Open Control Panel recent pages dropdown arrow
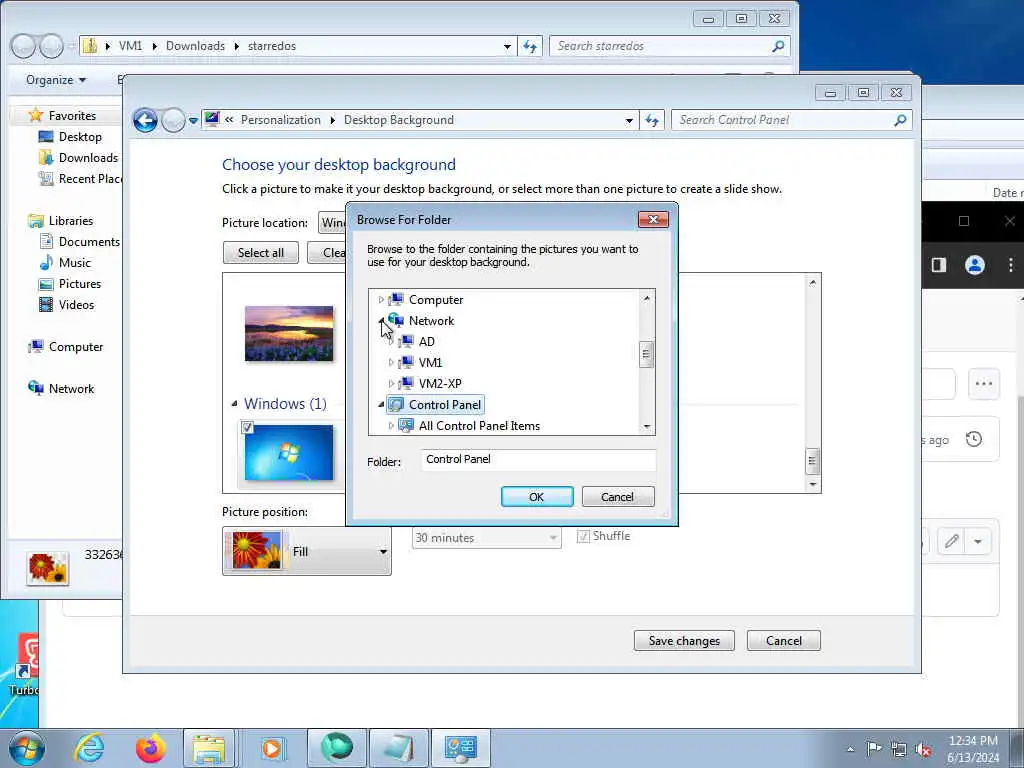Viewport: 1024px width, 768px height. (x=193, y=121)
